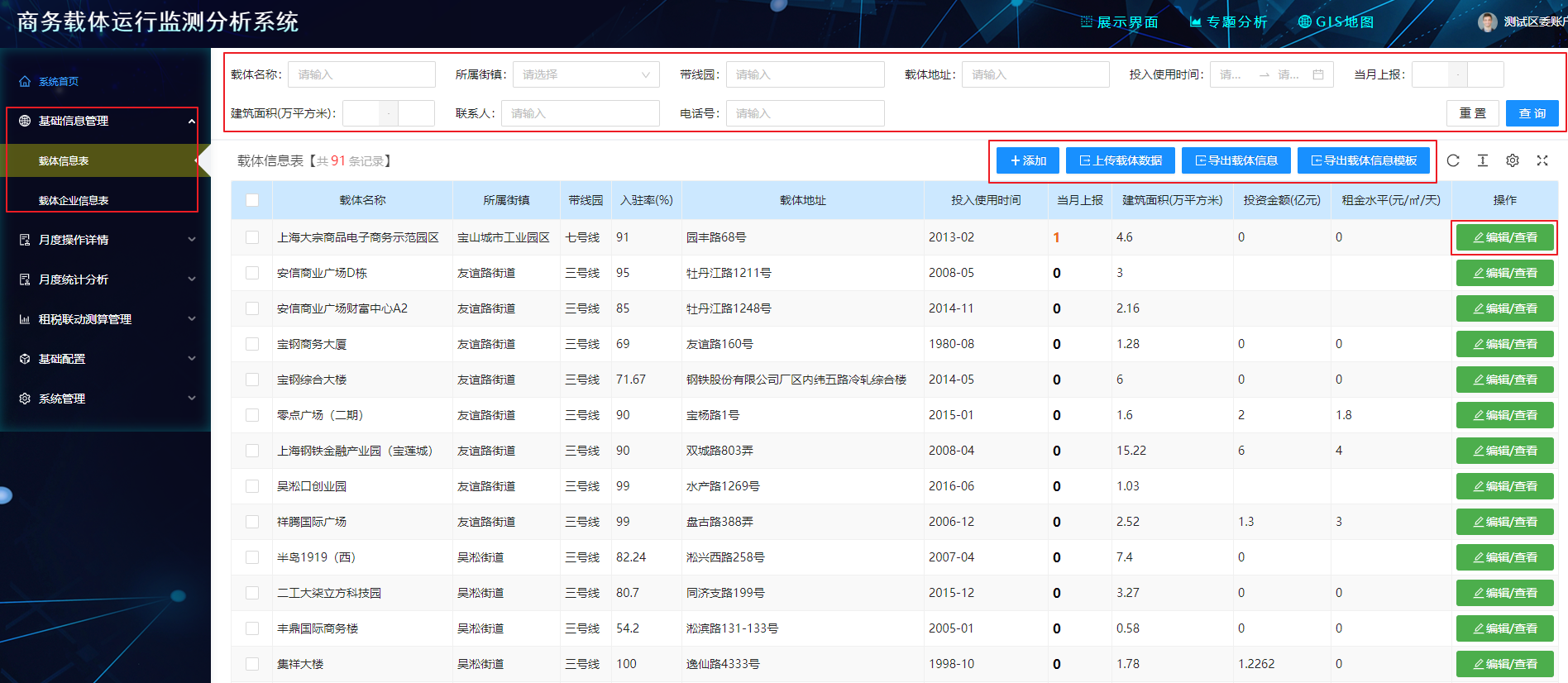
Task: Click the 载体名称 input field
Action: 361,74
